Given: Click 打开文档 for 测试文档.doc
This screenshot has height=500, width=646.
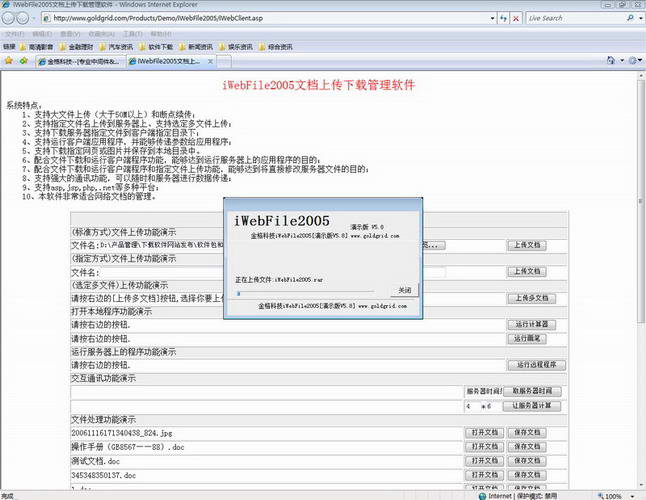Looking at the screenshot, I should (x=484, y=461).
